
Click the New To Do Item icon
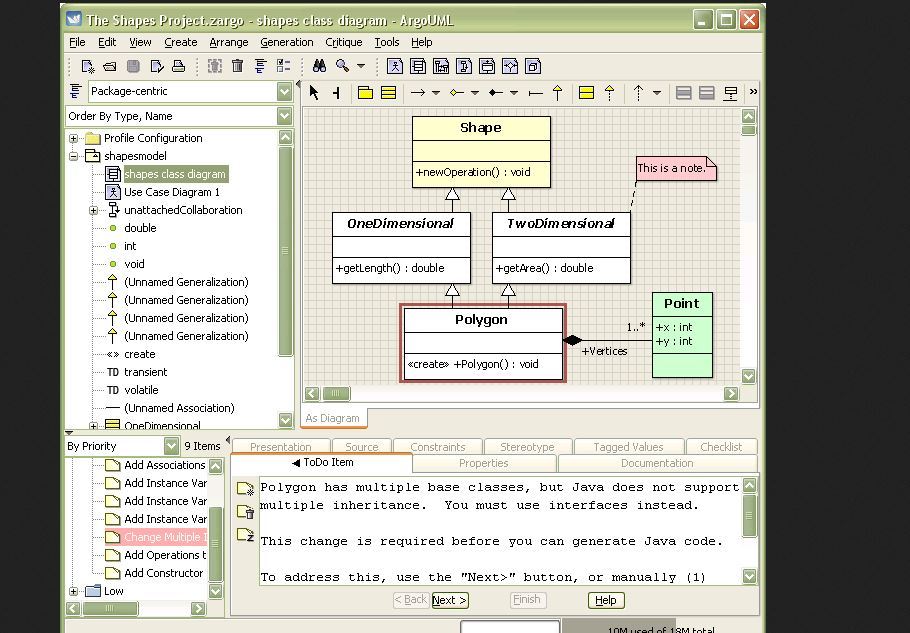coord(246,489)
